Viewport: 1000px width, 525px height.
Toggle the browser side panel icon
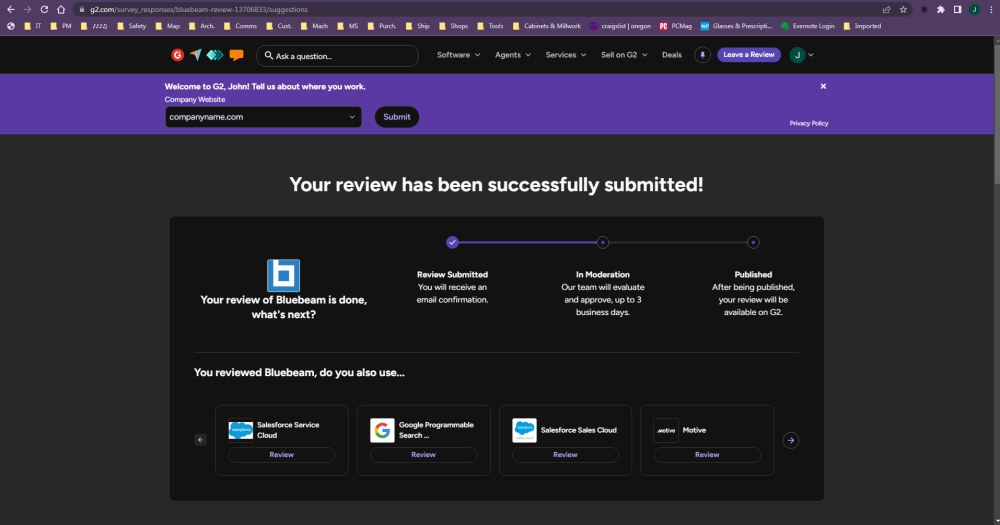(957, 10)
